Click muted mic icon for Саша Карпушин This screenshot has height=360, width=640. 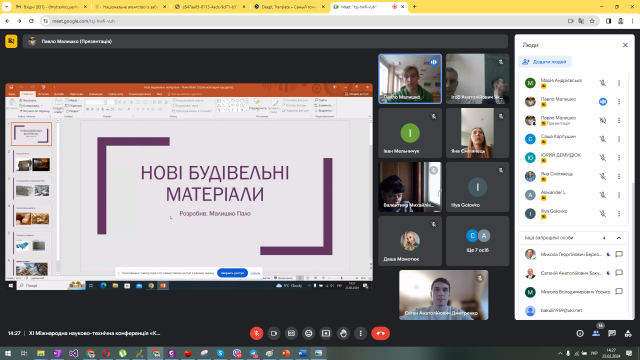click(x=602, y=139)
